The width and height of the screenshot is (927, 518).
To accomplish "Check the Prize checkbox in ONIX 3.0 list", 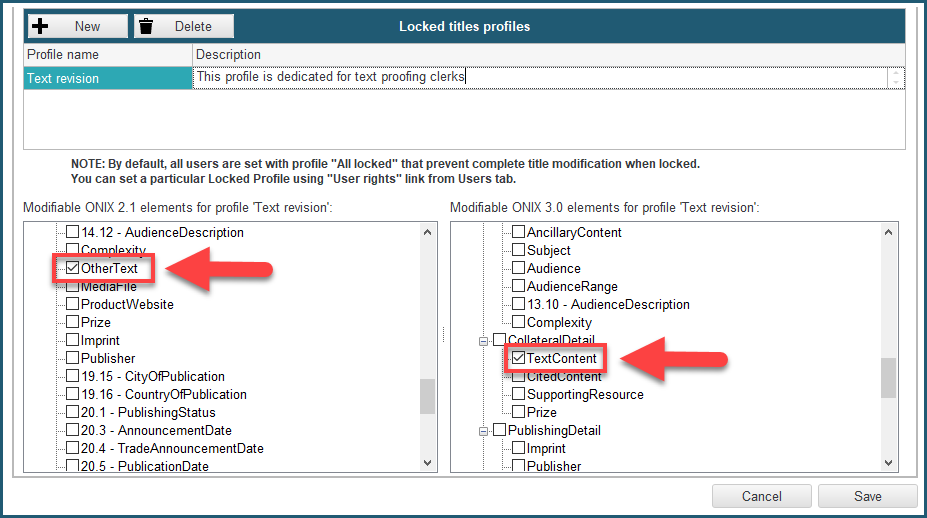I will [x=518, y=412].
